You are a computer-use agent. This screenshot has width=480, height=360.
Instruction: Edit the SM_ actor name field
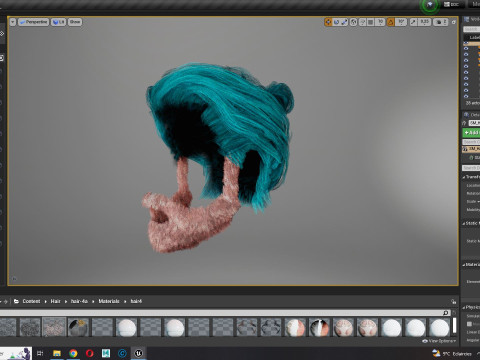[x=474, y=123]
